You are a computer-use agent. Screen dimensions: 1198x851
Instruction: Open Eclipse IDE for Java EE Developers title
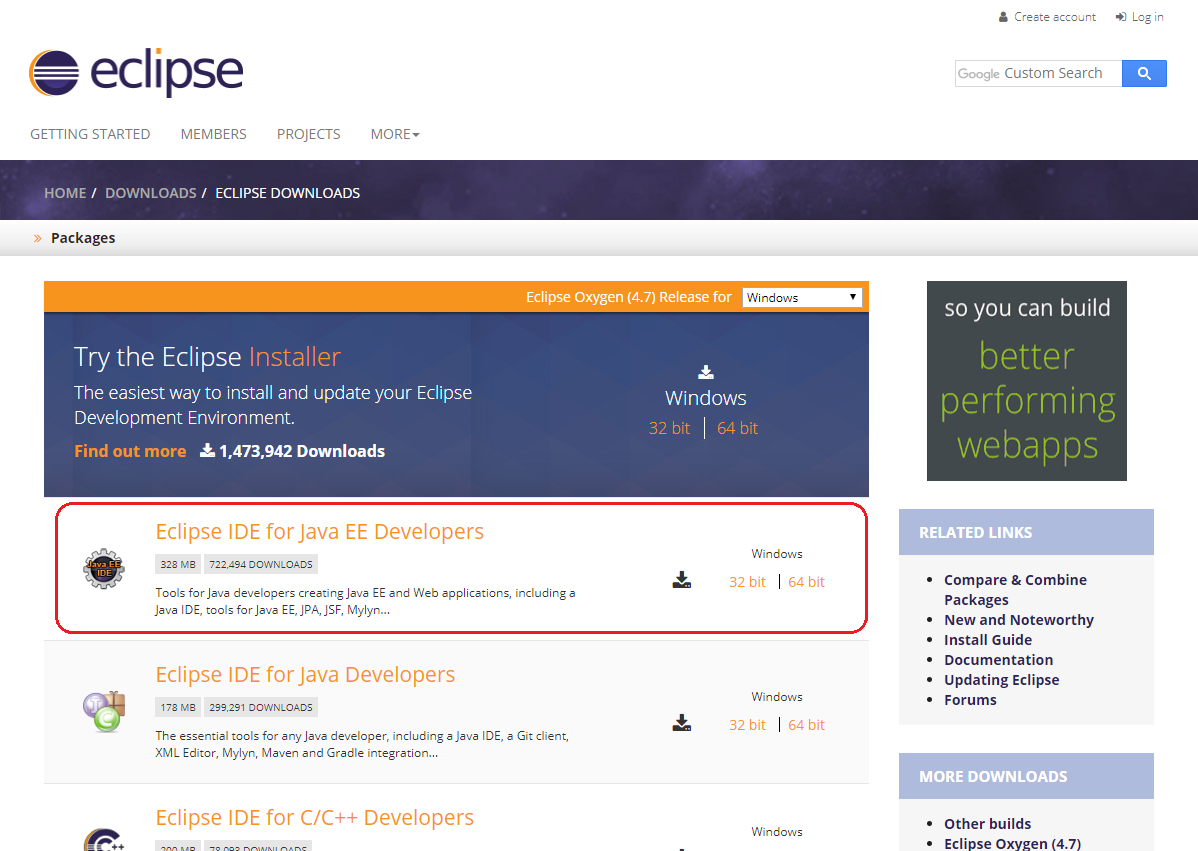(319, 532)
